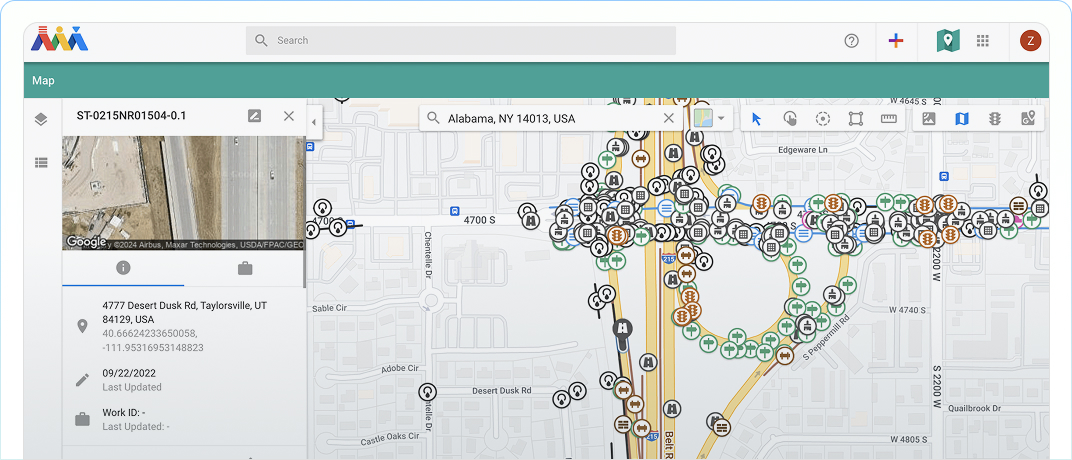Click the pencil icon beside 09/22/2022
Screen dimensions: 1072x460
pos(82,379)
